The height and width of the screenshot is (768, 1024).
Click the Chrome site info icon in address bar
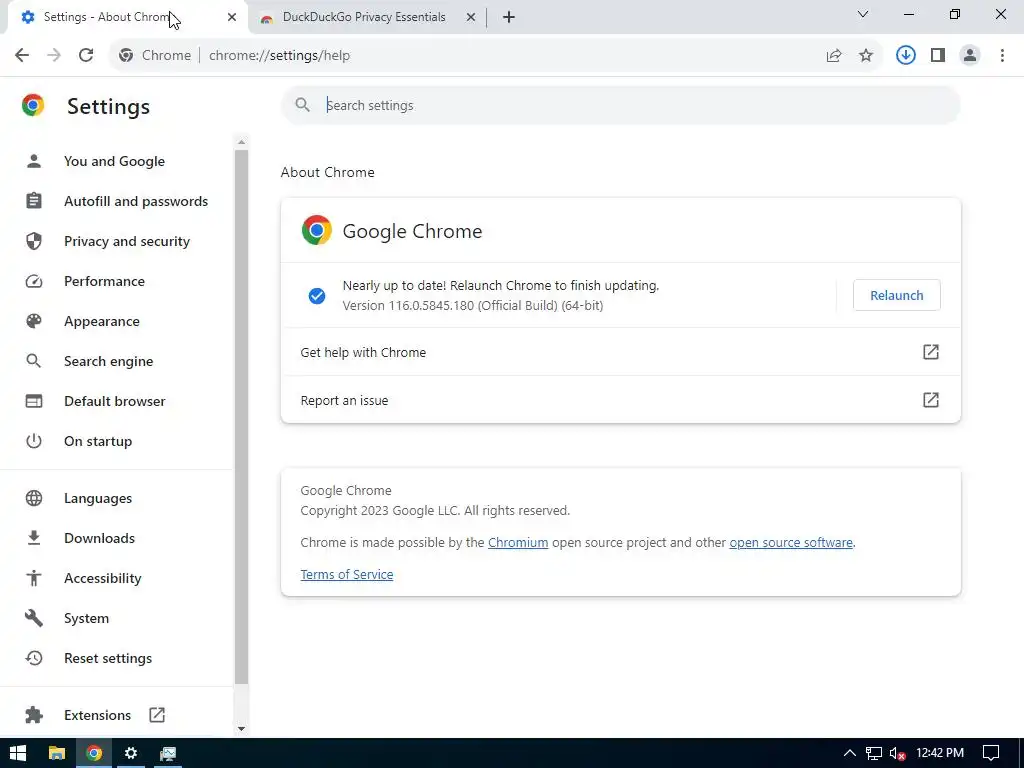click(x=126, y=56)
